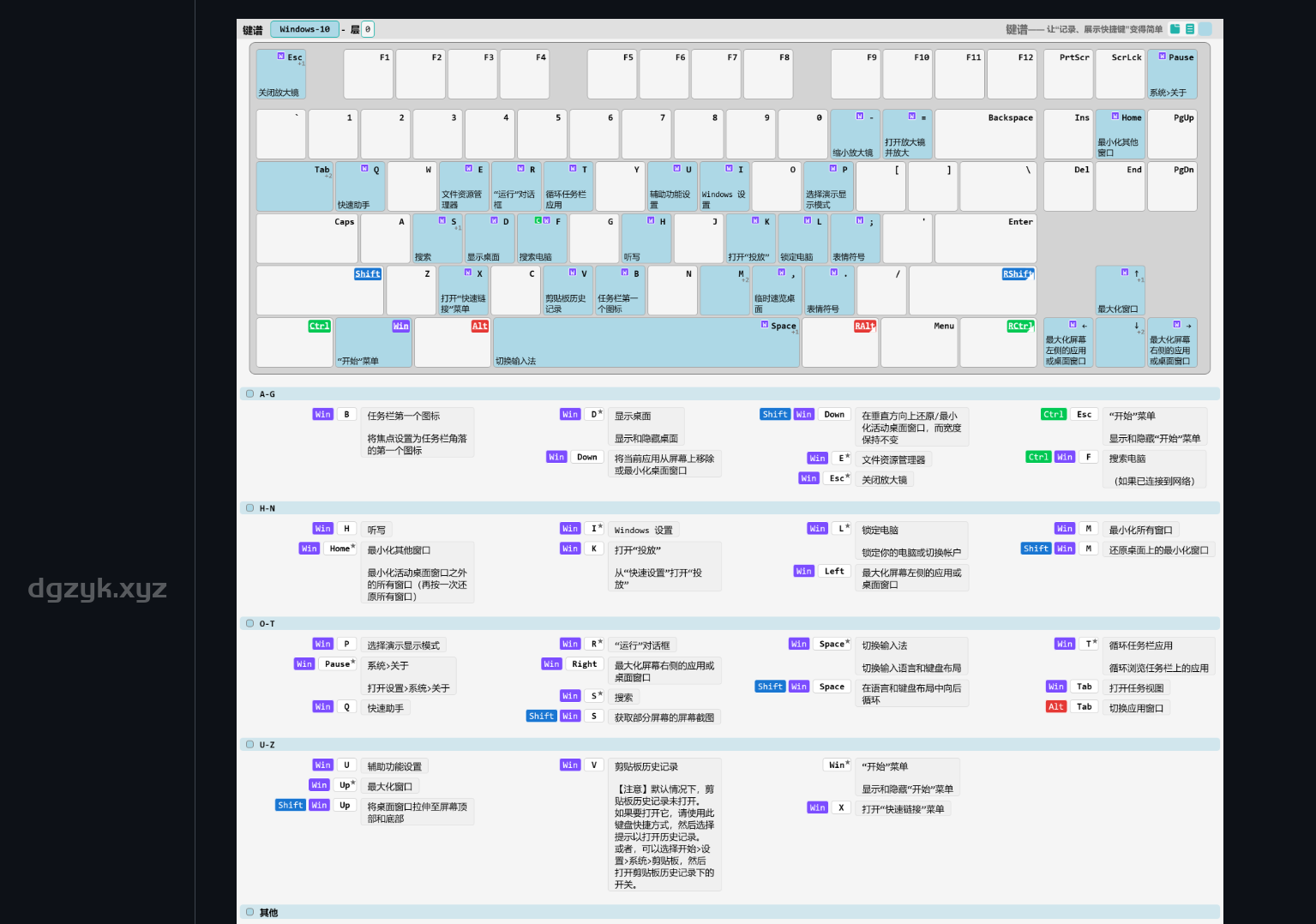
Task: Click the Home key labeled 最小化其他窗口
Action: point(1120,135)
